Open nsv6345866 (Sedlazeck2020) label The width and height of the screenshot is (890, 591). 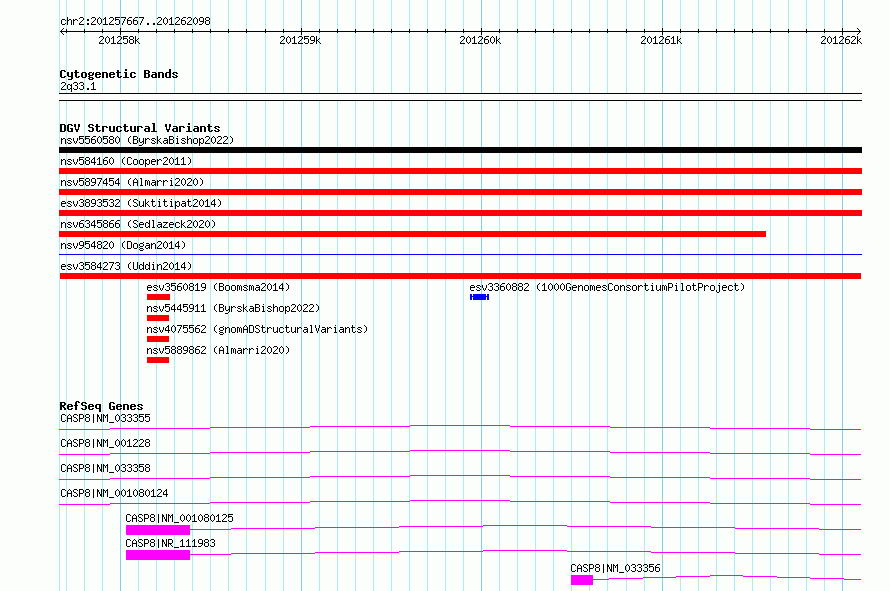click(x=138, y=224)
